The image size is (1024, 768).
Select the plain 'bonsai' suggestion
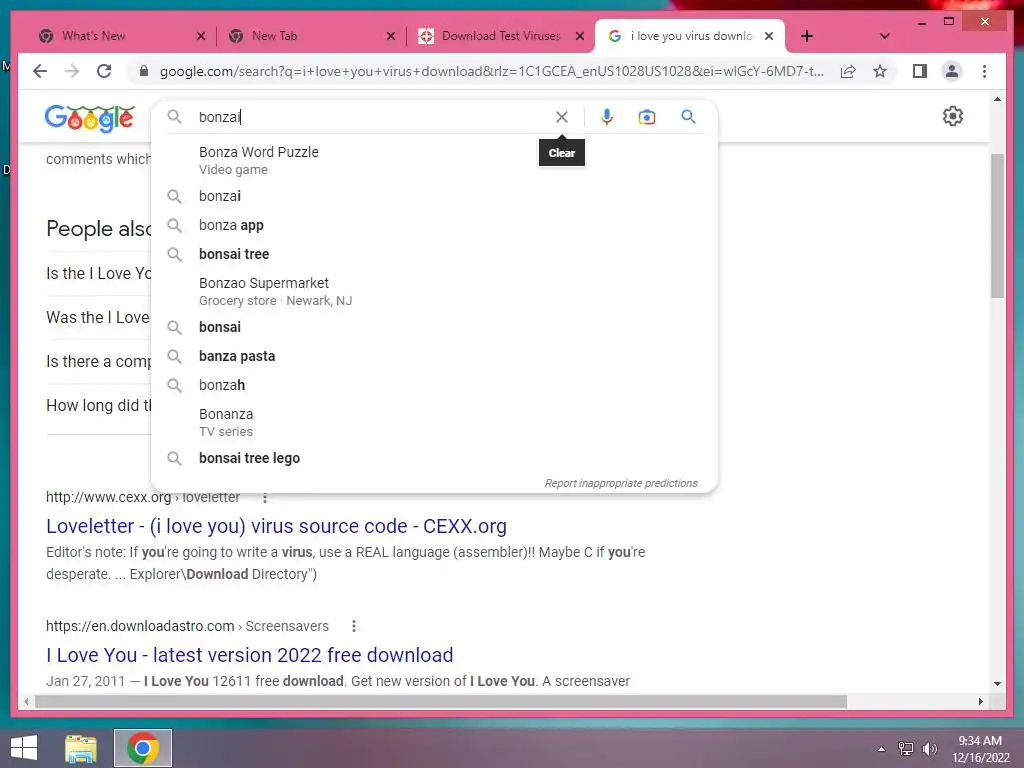click(434, 327)
